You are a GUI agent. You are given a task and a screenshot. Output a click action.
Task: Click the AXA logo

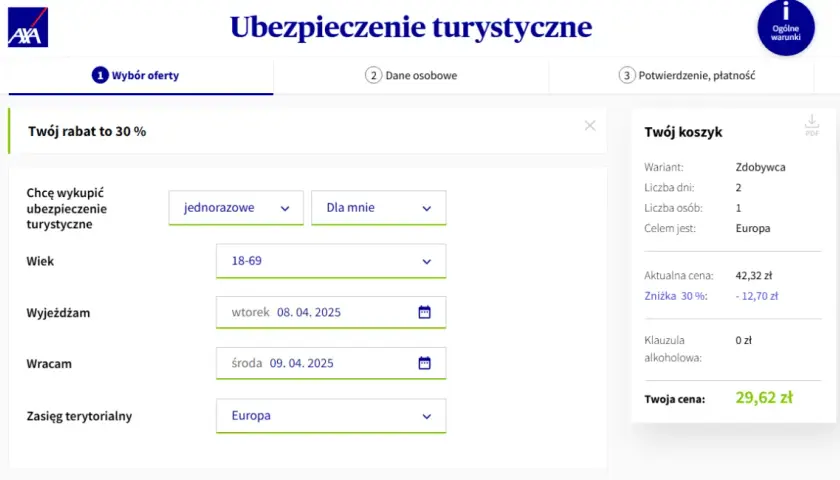click(x=28, y=27)
